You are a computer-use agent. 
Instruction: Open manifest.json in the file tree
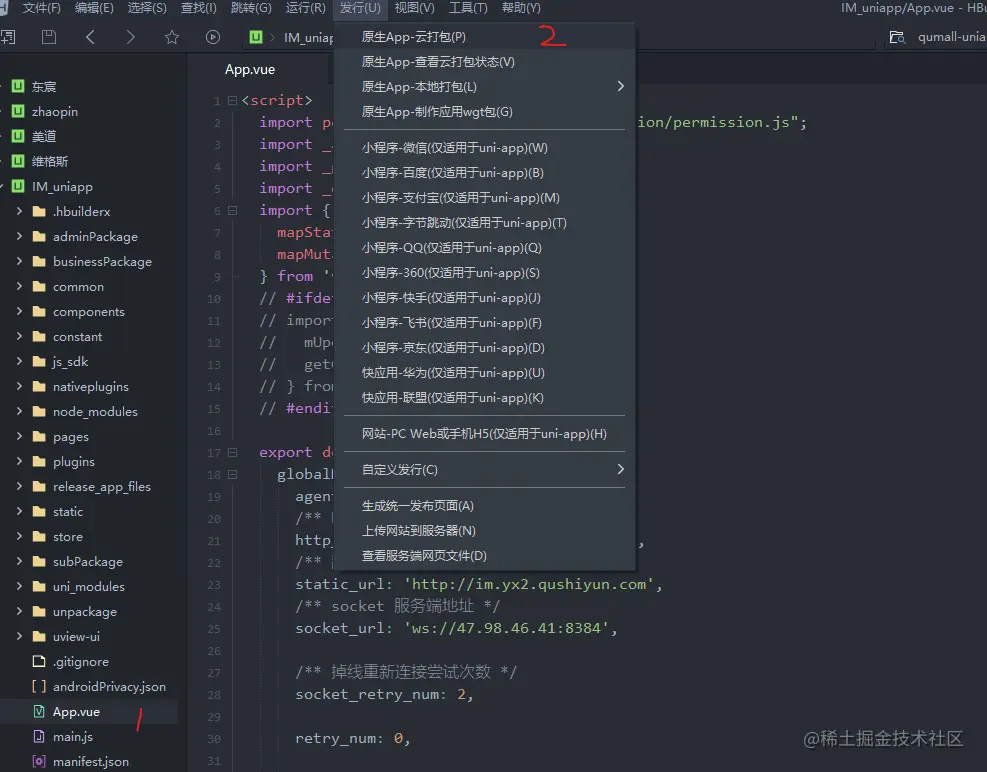(x=91, y=761)
